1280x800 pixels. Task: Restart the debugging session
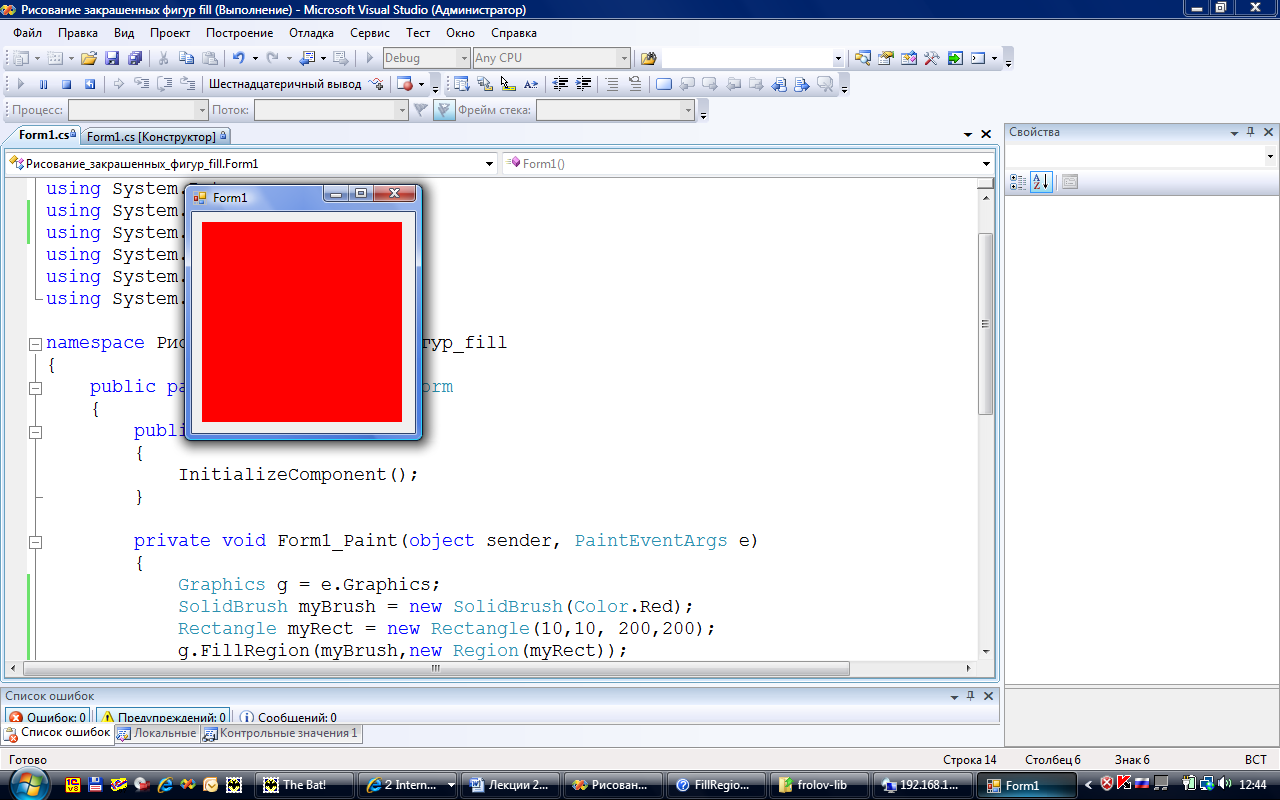click(89, 84)
